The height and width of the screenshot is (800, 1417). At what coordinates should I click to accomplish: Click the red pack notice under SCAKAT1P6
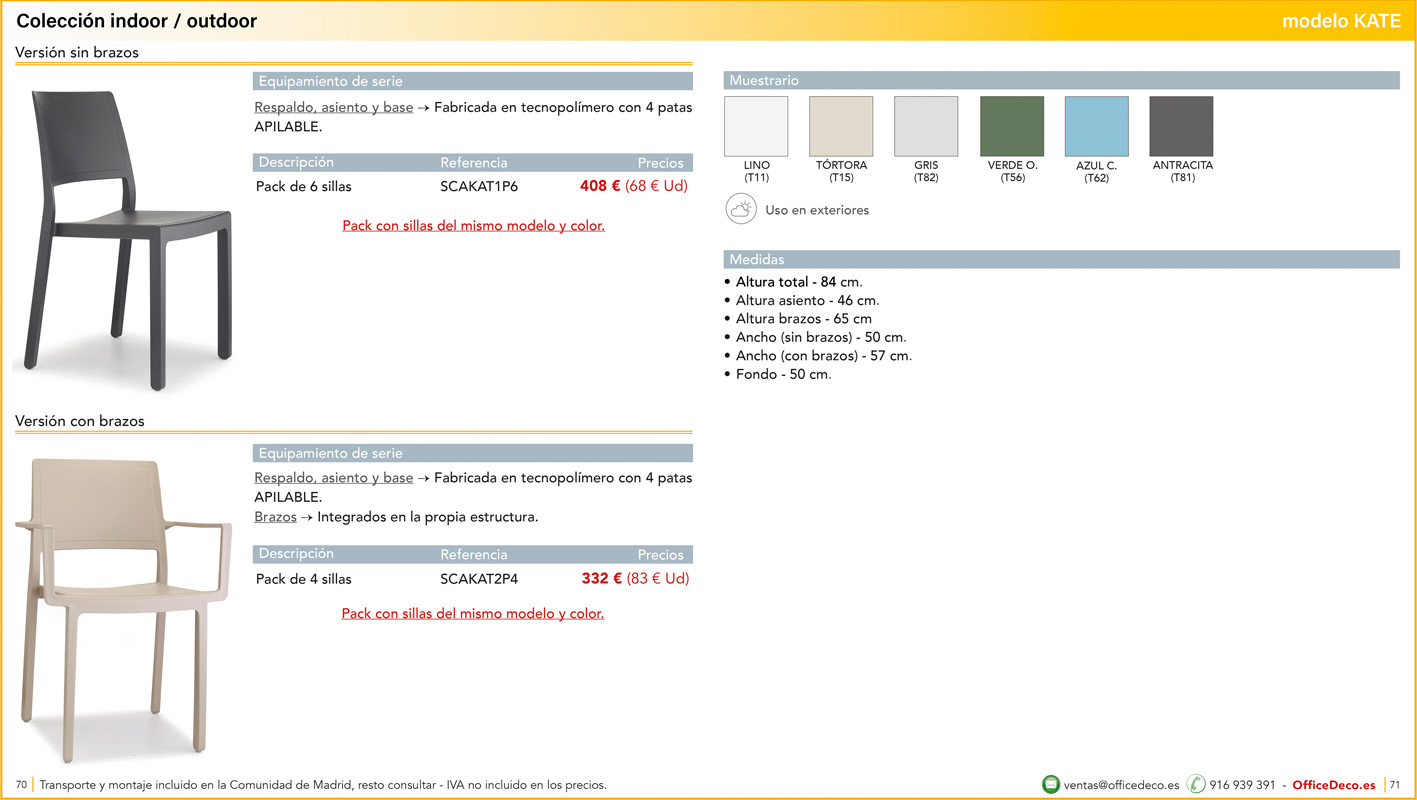point(473,226)
